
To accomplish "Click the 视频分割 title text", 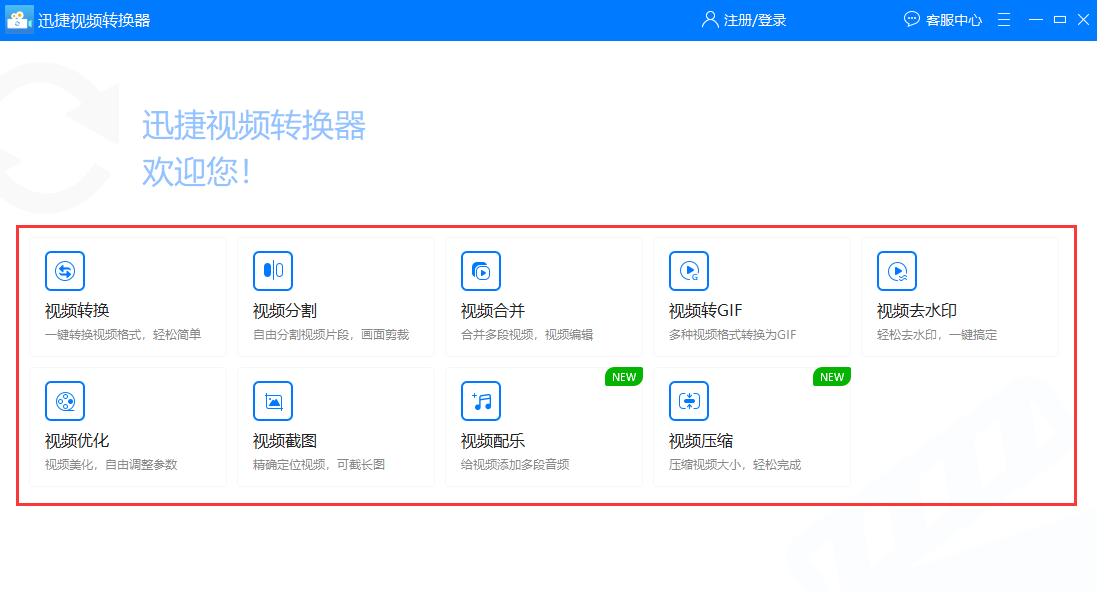I will click(x=285, y=311).
